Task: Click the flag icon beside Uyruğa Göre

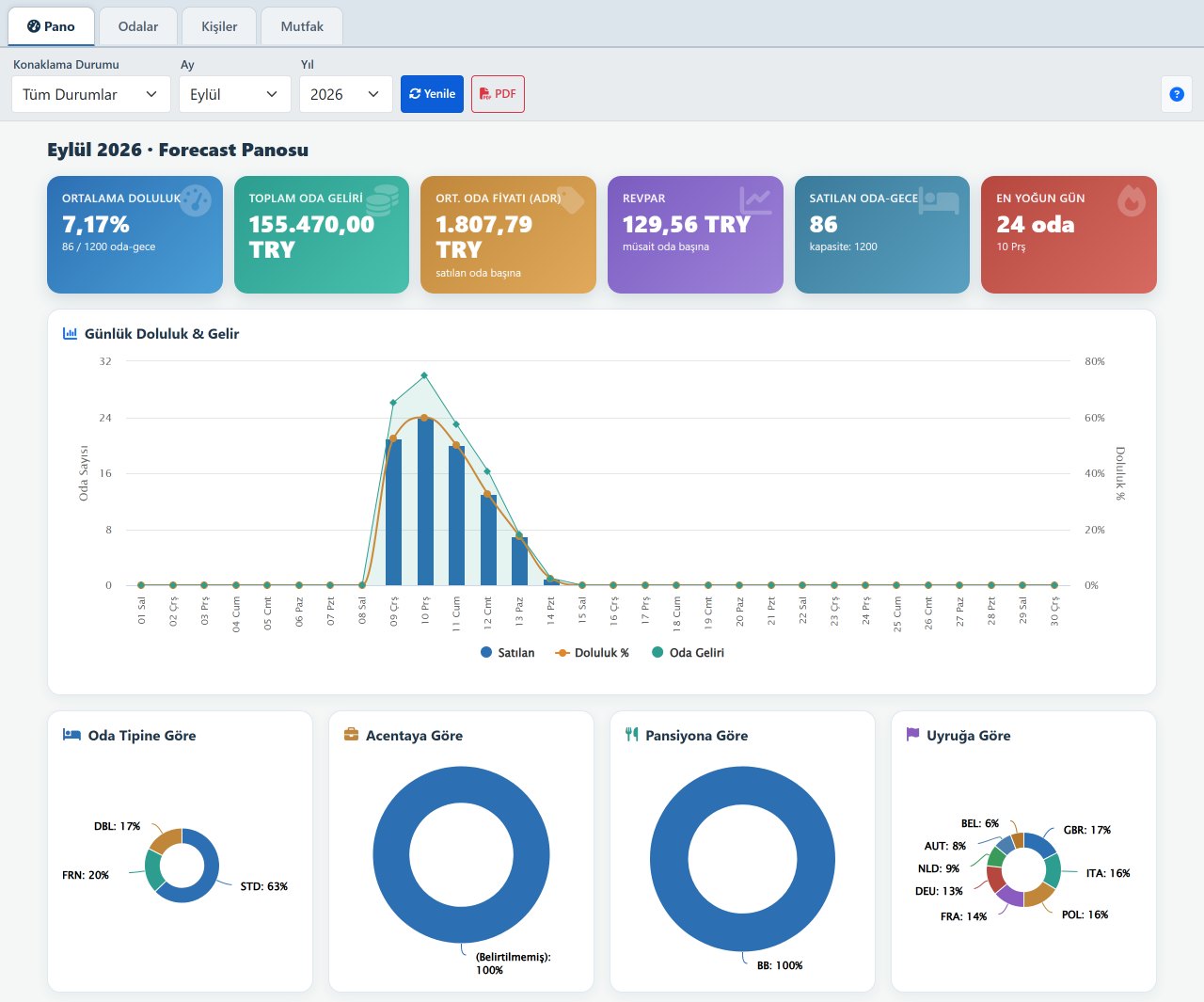Action: [912, 735]
